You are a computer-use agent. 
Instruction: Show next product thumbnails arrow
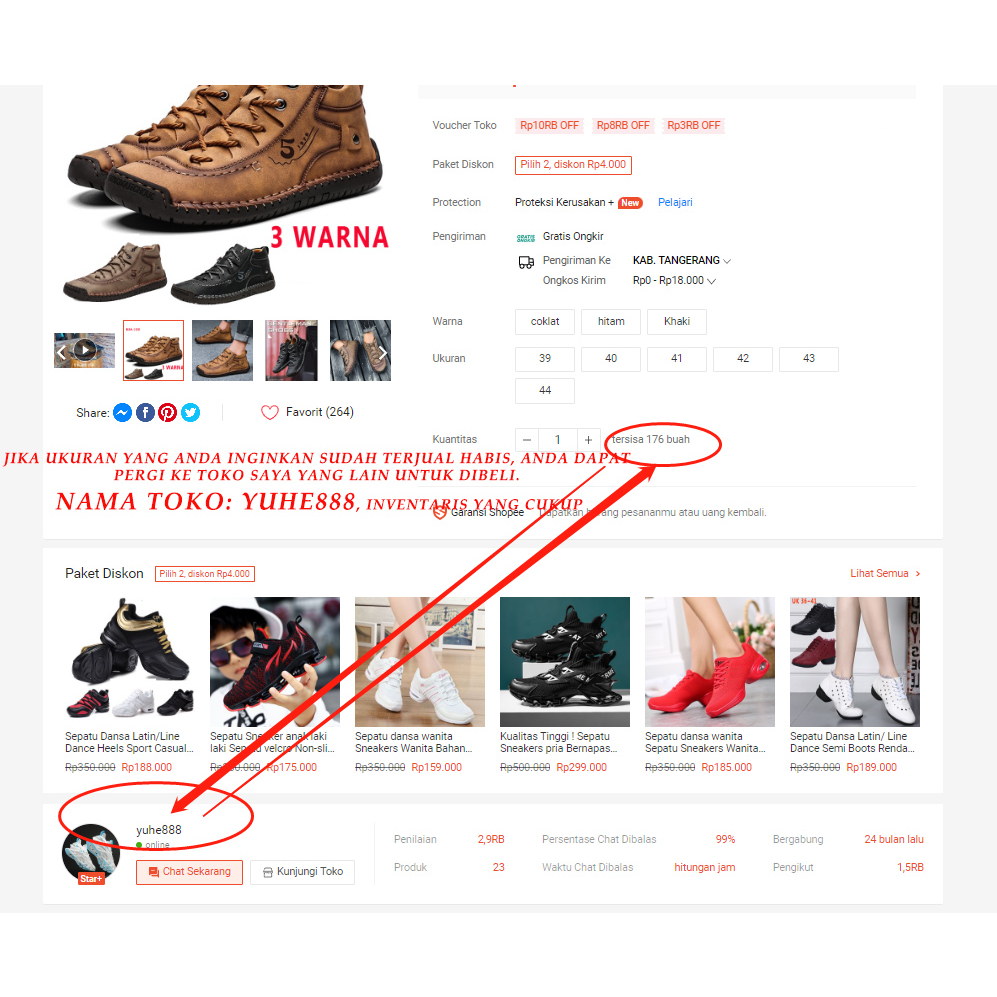point(383,352)
